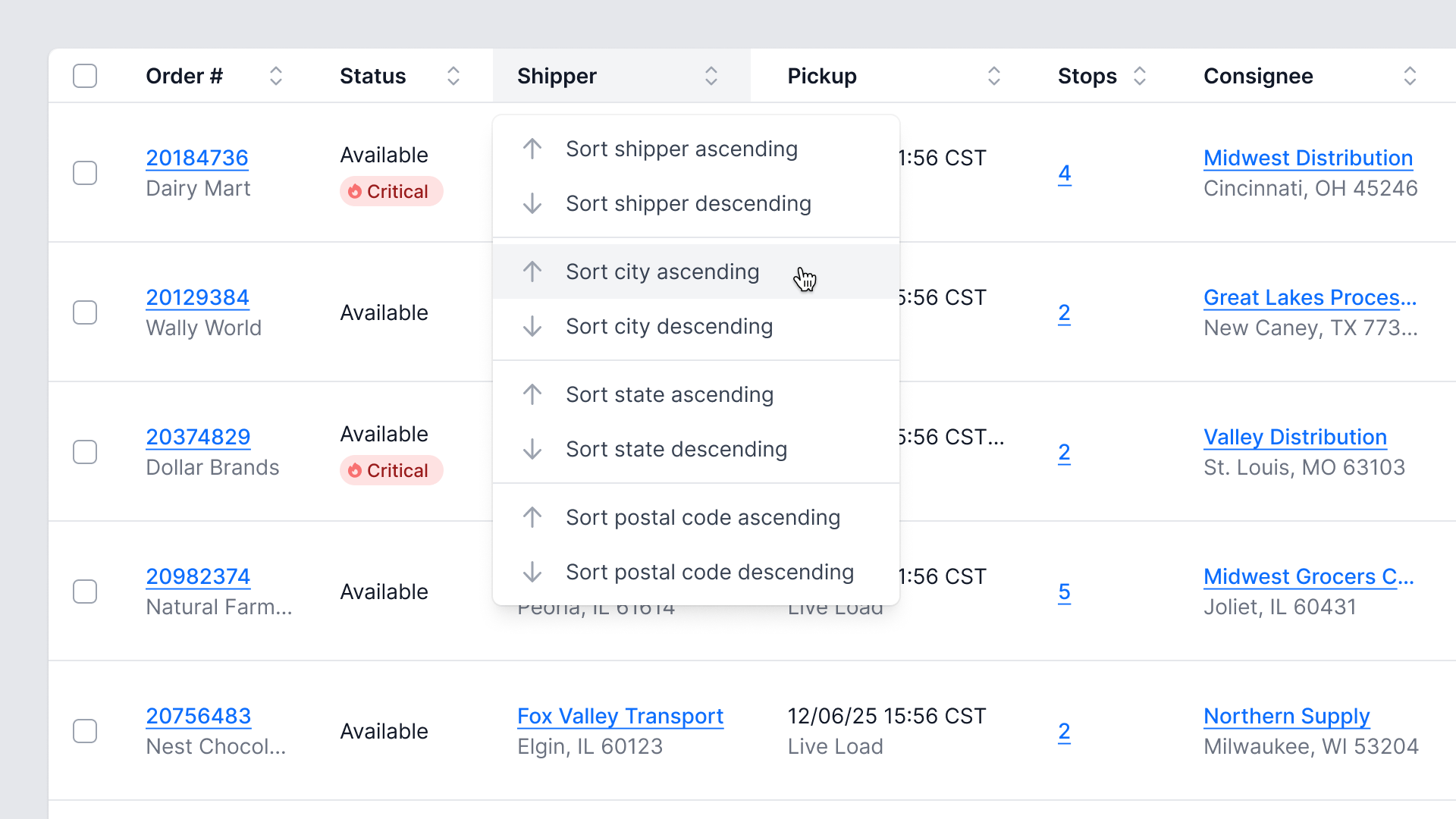The width and height of the screenshot is (1456, 819).
Task: Toggle the select-all checkbox in table header
Action: click(85, 76)
